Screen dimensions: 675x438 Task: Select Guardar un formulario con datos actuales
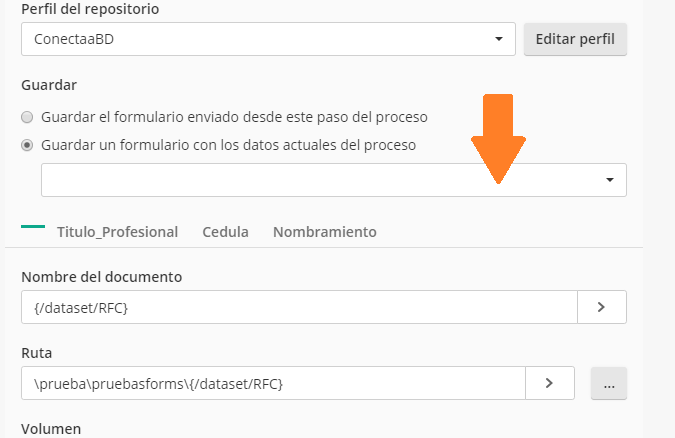pos(27,145)
